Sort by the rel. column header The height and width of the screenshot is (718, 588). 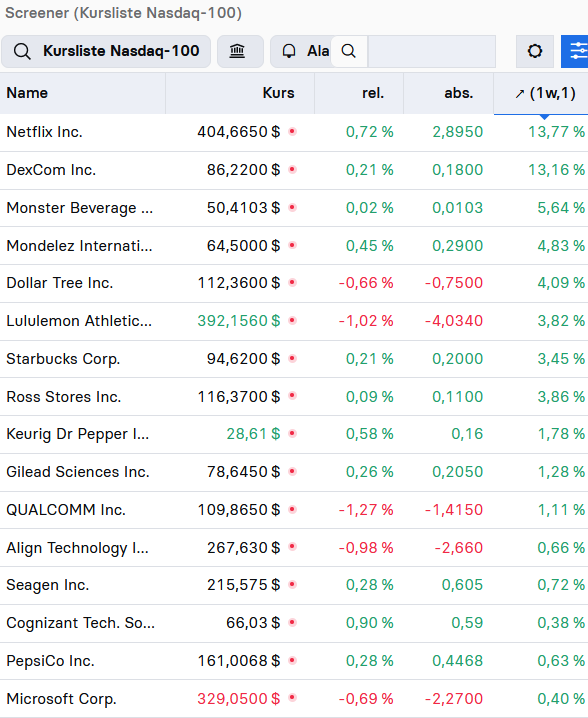(359, 93)
